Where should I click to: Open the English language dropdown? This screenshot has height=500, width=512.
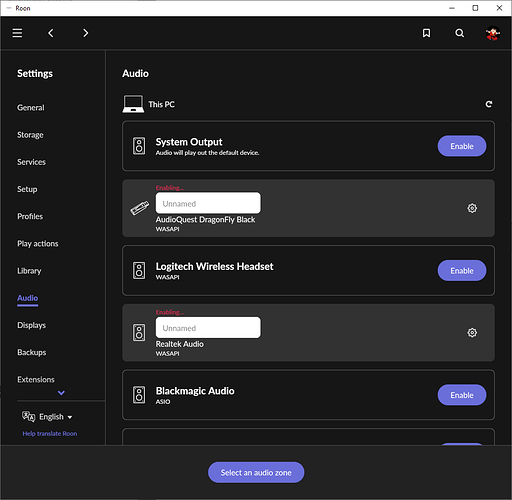tap(47, 417)
